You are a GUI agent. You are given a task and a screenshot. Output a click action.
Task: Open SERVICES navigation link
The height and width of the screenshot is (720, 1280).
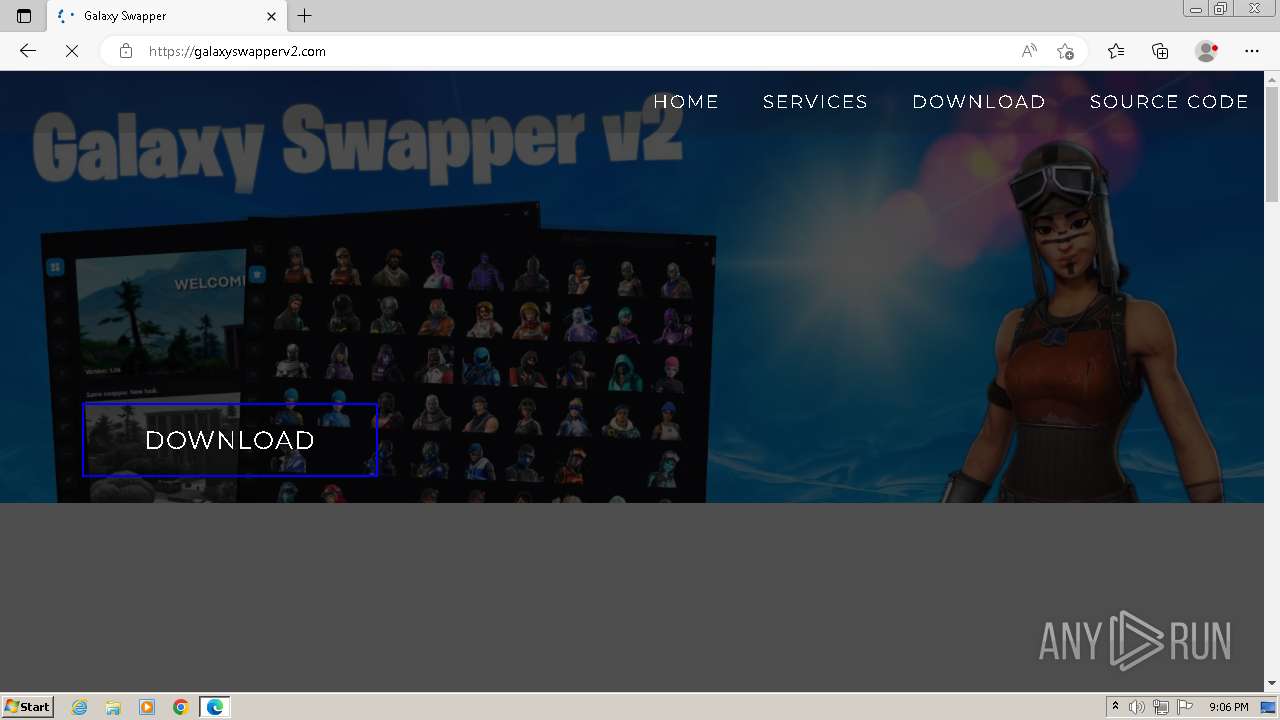click(815, 102)
